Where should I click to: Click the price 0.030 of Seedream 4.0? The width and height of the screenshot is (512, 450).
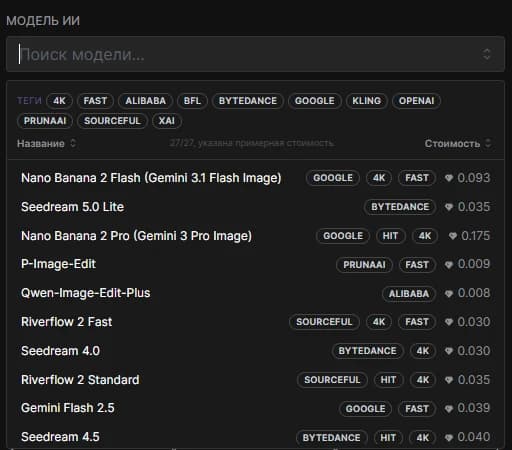point(474,351)
